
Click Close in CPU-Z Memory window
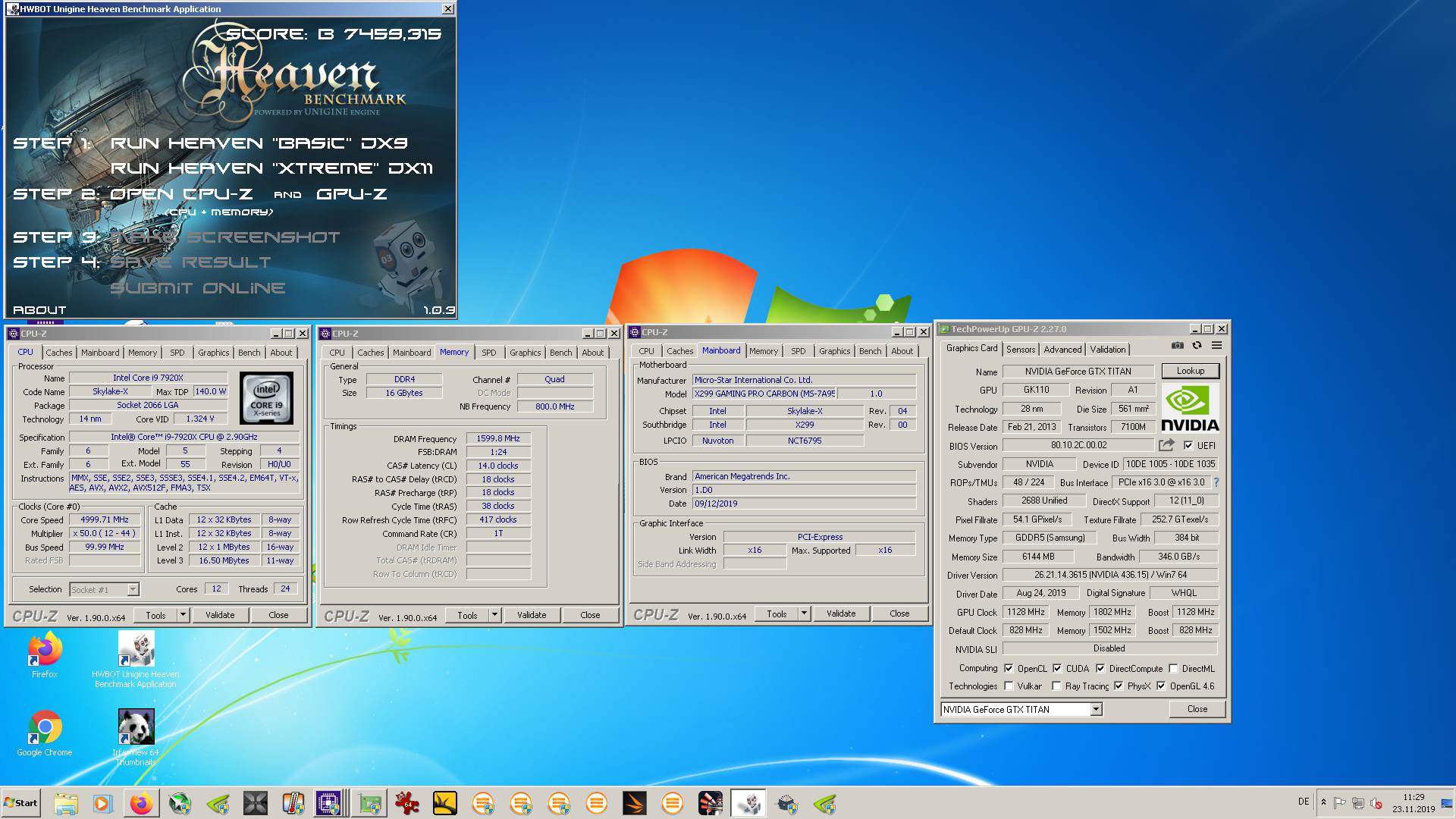(590, 614)
